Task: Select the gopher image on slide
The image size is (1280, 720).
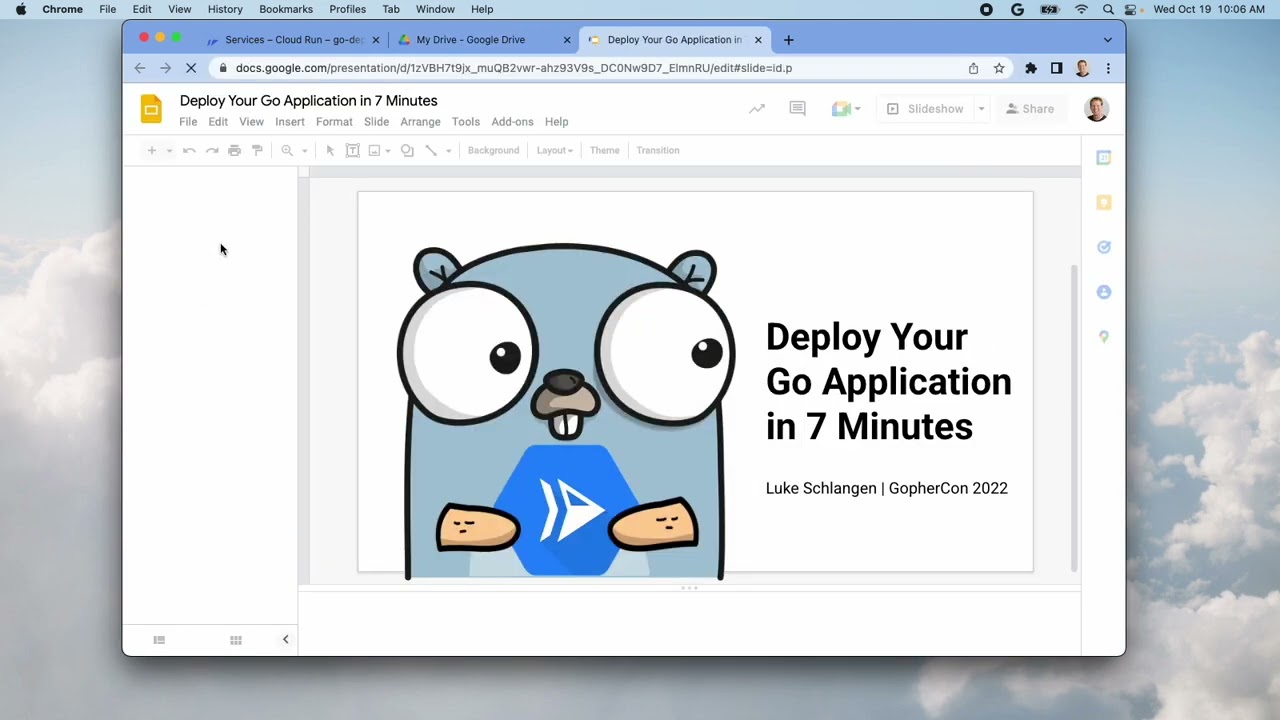Action: click(x=566, y=411)
